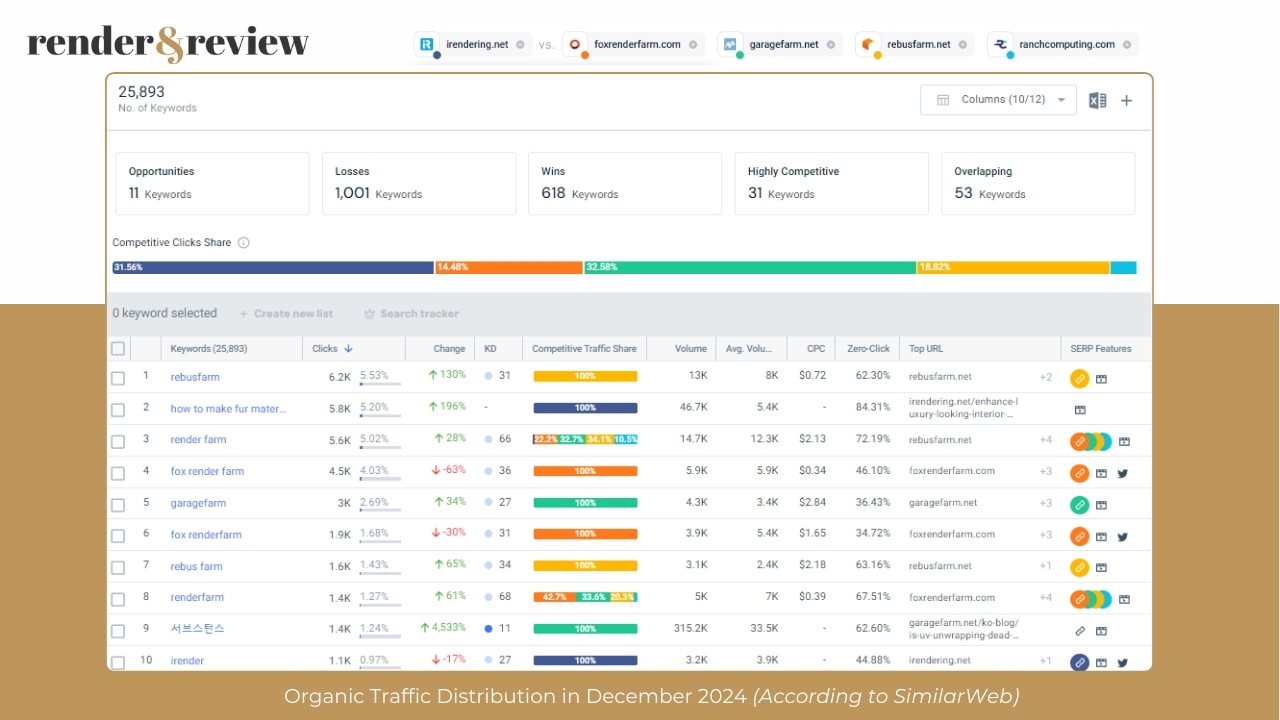Select the Highly Competitive 31 Keywords card
Viewport: 1280px width, 720px height.
coord(832,183)
